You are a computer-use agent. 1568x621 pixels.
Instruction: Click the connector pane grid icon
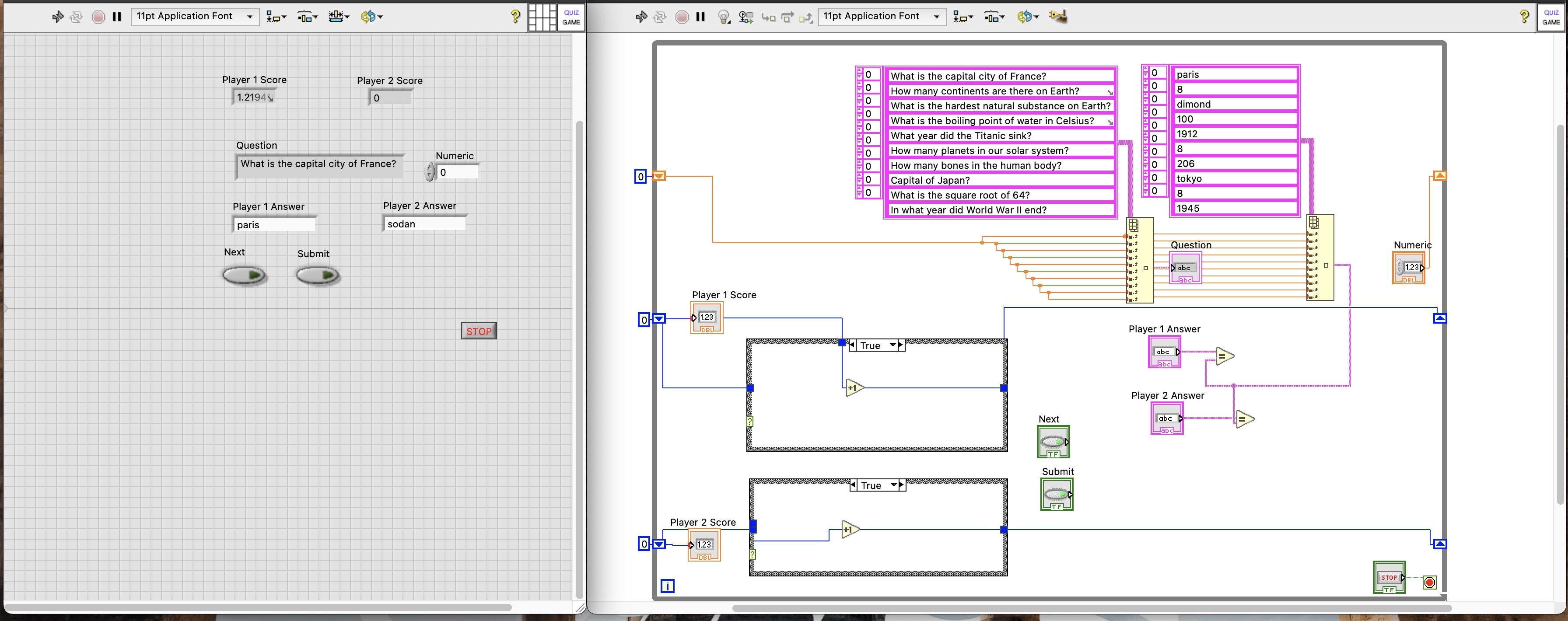pos(542,17)
